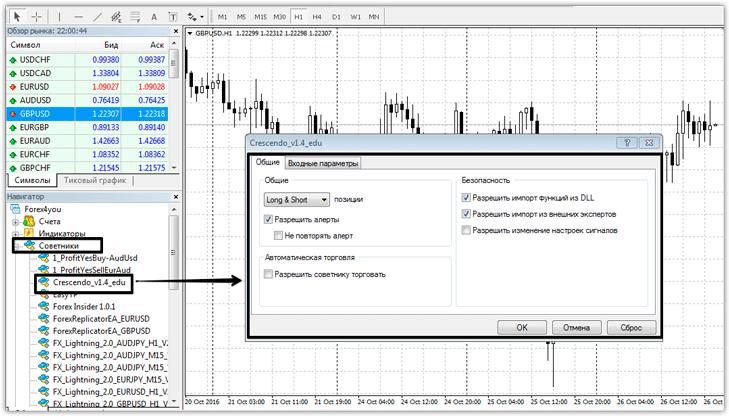Switch to the 'Входные параметры' tab

pyautogui.click(x=323, y=164)
